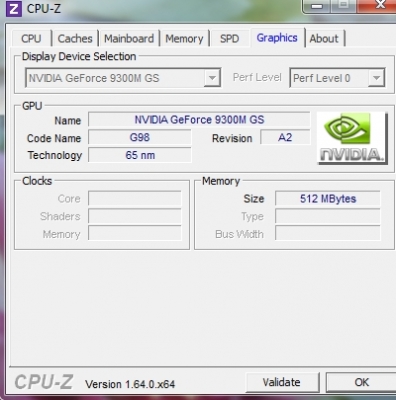Click the A2 revision field
Screen dimensions: 396x400
tap(285, 137)
